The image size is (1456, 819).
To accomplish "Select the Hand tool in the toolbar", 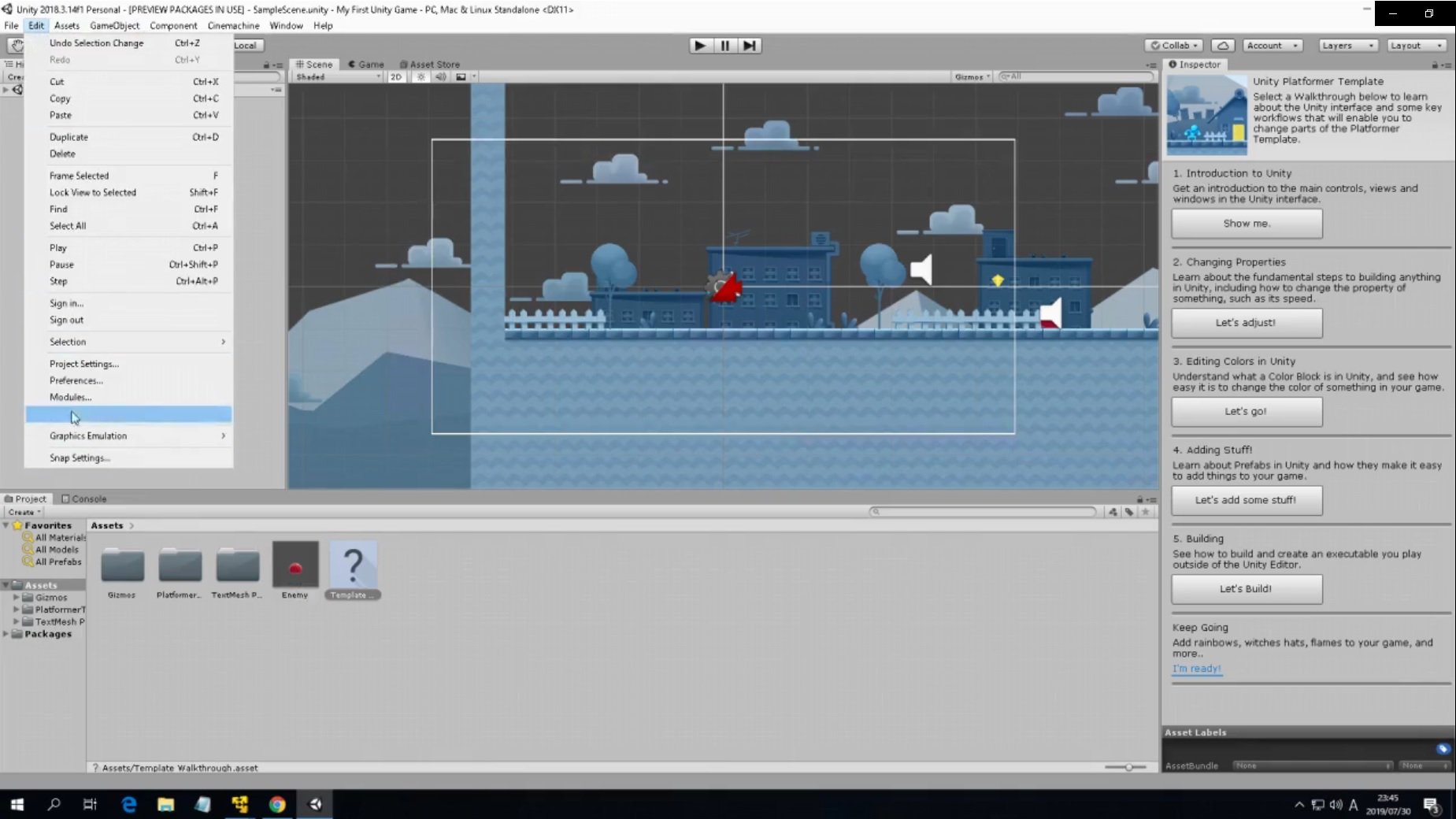I will (x=17, y=46).
